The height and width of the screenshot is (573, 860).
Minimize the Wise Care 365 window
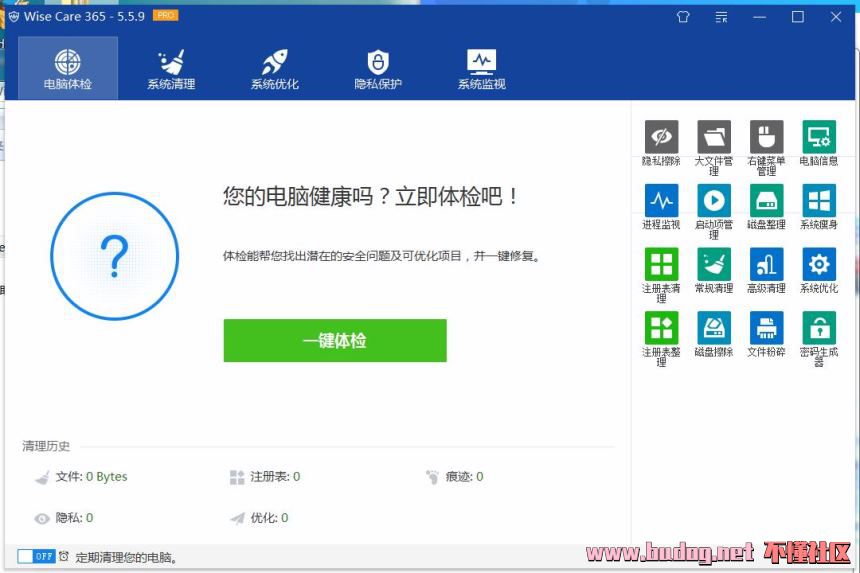point(760,17)
